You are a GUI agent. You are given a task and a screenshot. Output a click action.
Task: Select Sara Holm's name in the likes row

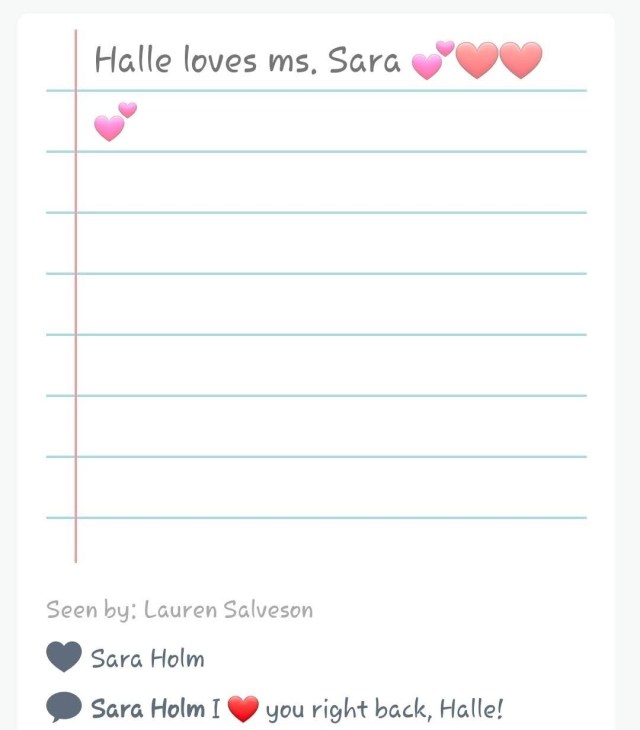pyautogui.click(x=147, y=659)
